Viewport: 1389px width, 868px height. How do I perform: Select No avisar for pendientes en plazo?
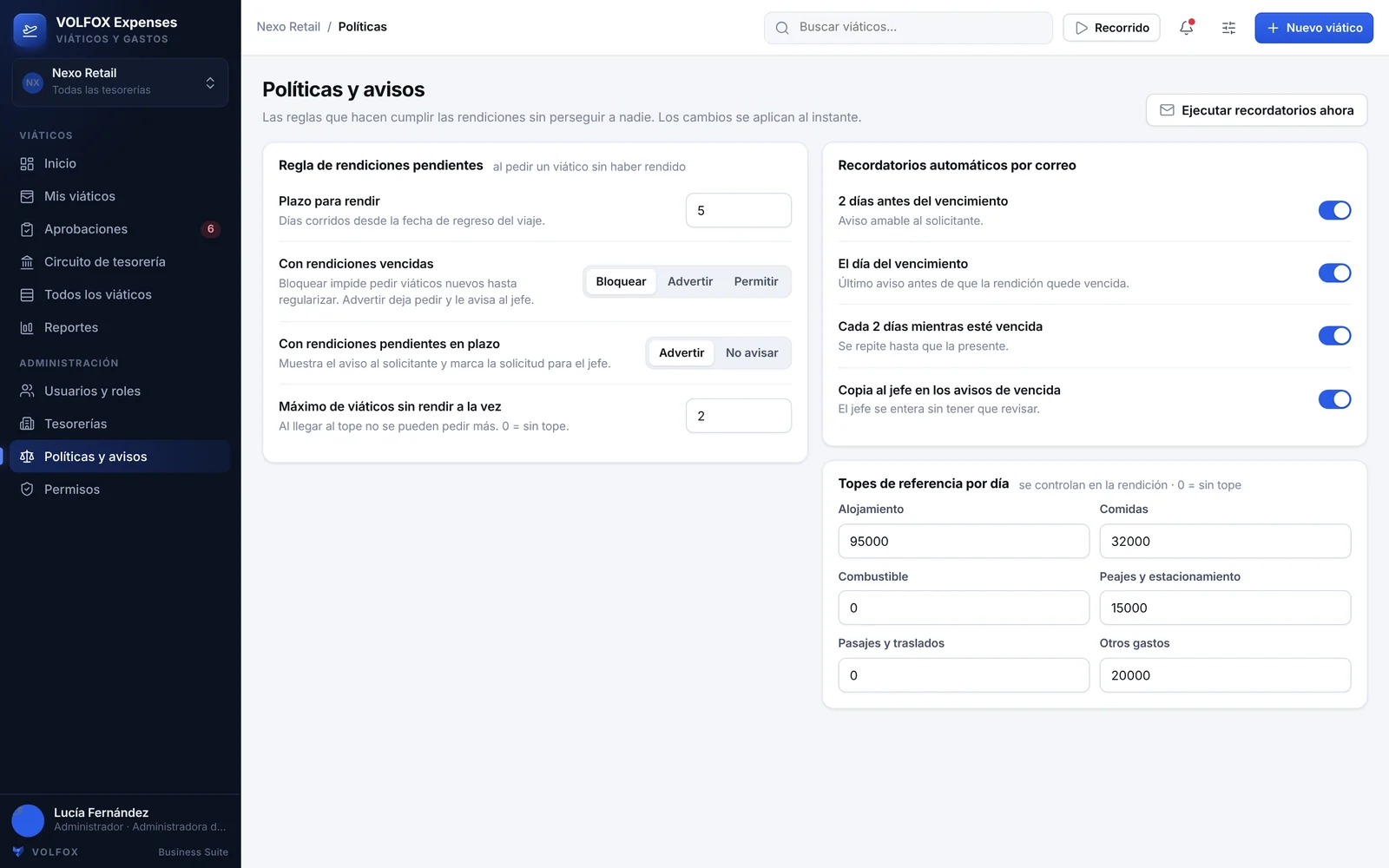(x=752, y=352)
